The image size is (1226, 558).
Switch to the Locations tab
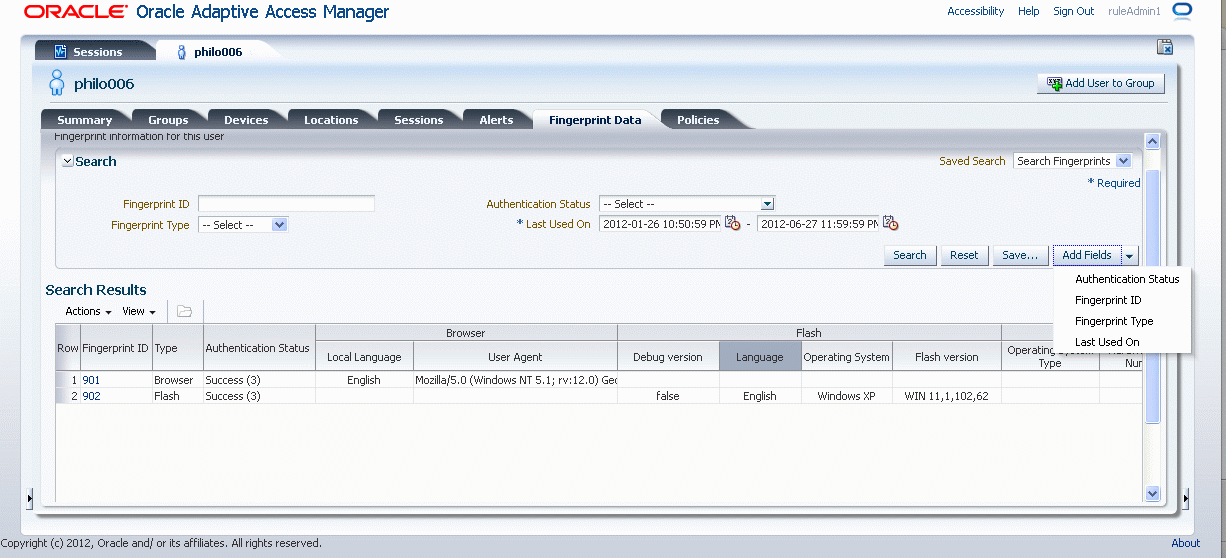(x=331, y=120)
